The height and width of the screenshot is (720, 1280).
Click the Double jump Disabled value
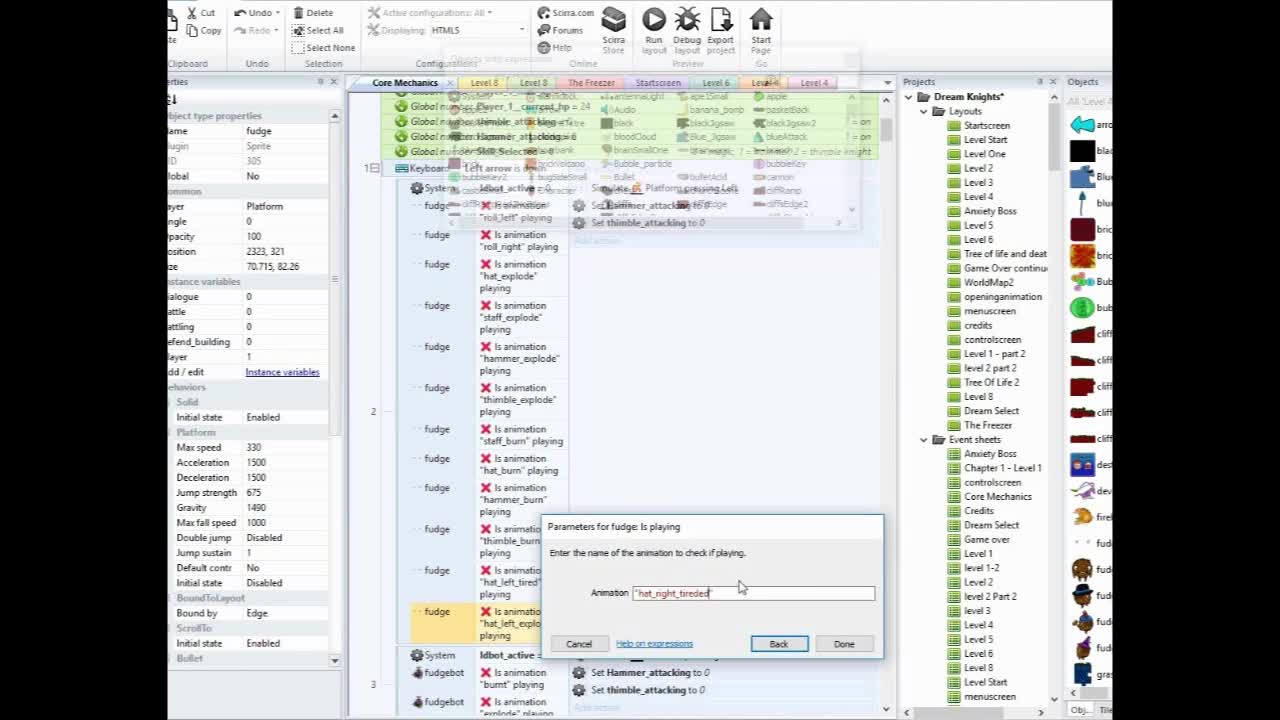pos(285,538)
